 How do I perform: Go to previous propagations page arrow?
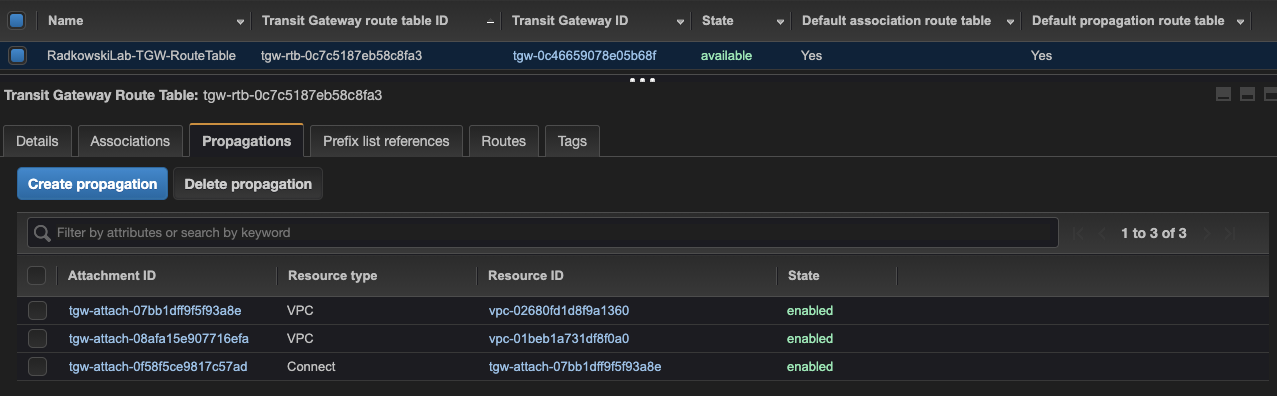point(1101,233)
